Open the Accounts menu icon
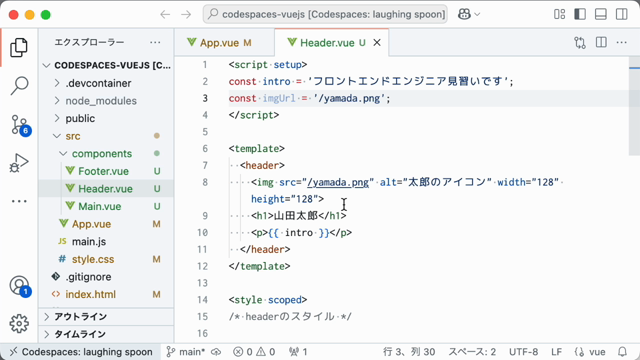The height and width of the screenshot is (360, 640). click(19, 286)
